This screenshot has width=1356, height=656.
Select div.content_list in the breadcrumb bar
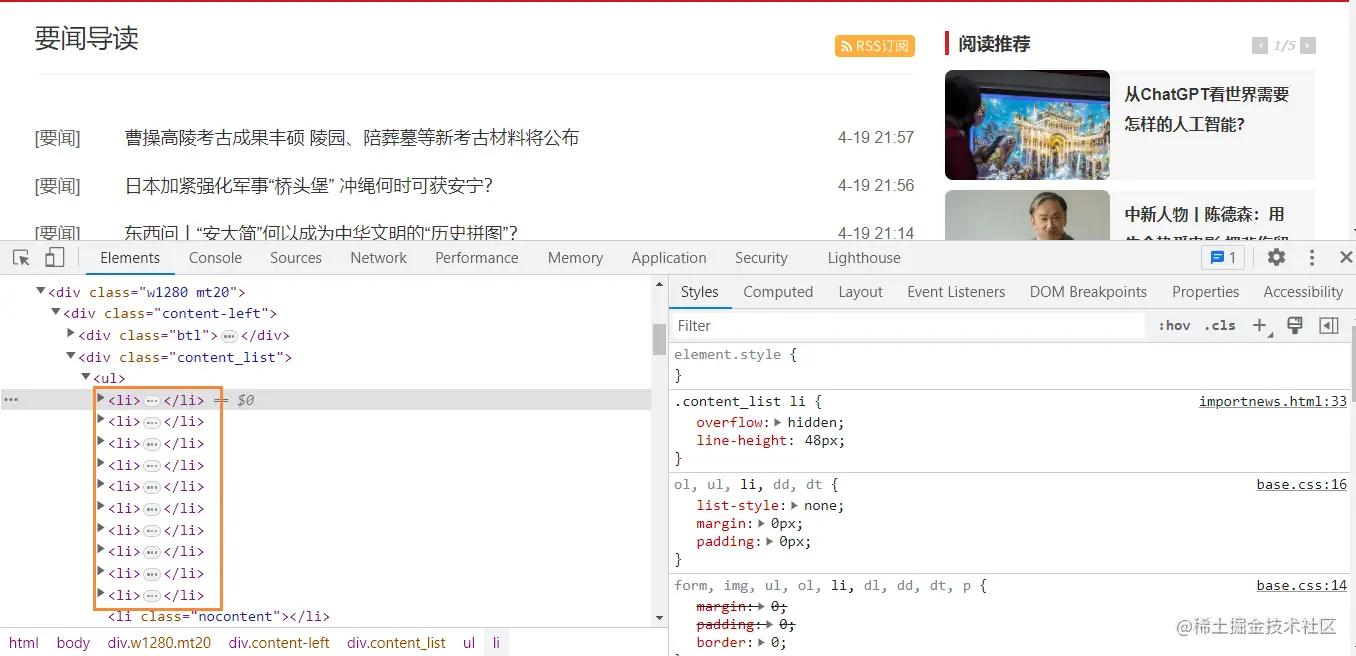397,642
